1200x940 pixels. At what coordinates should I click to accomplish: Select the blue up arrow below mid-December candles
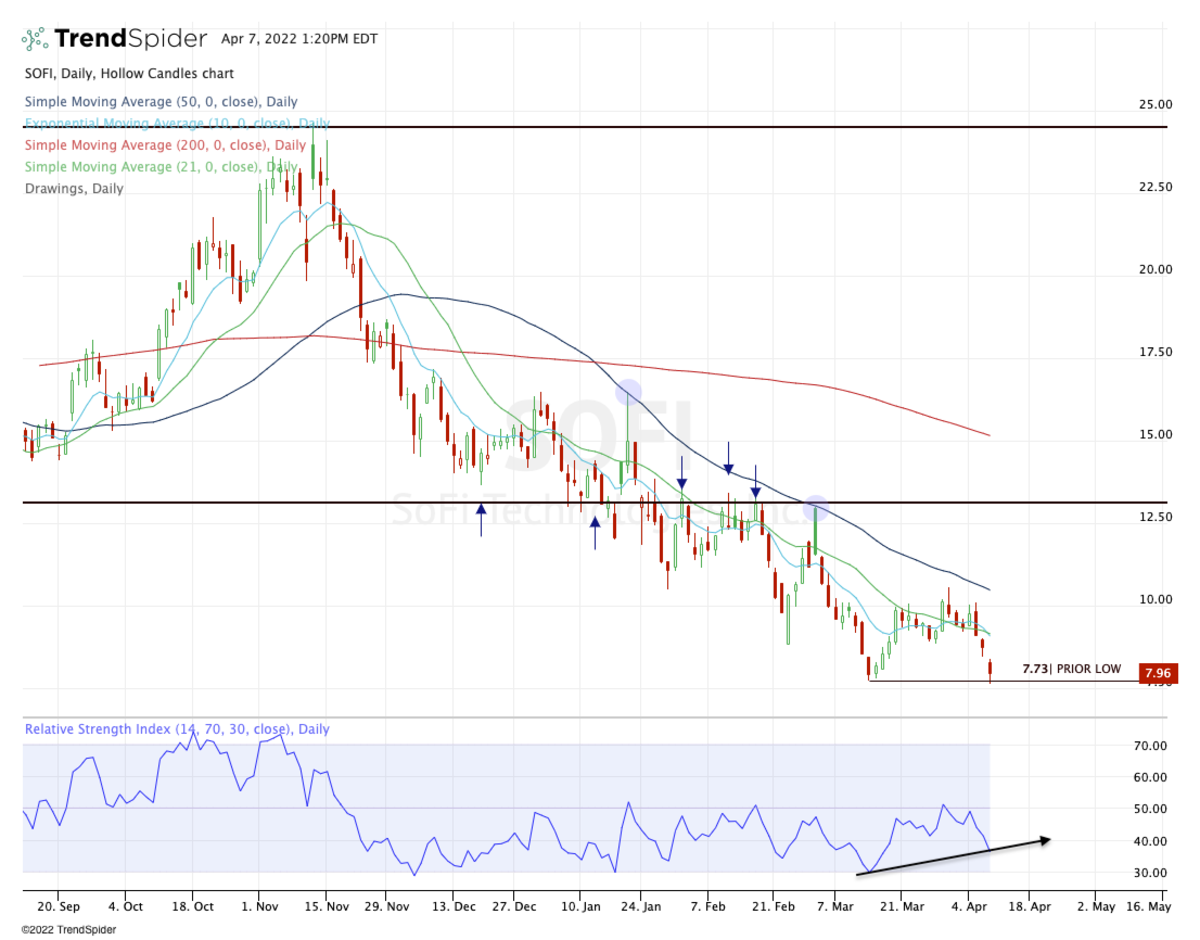pos(481,520)
